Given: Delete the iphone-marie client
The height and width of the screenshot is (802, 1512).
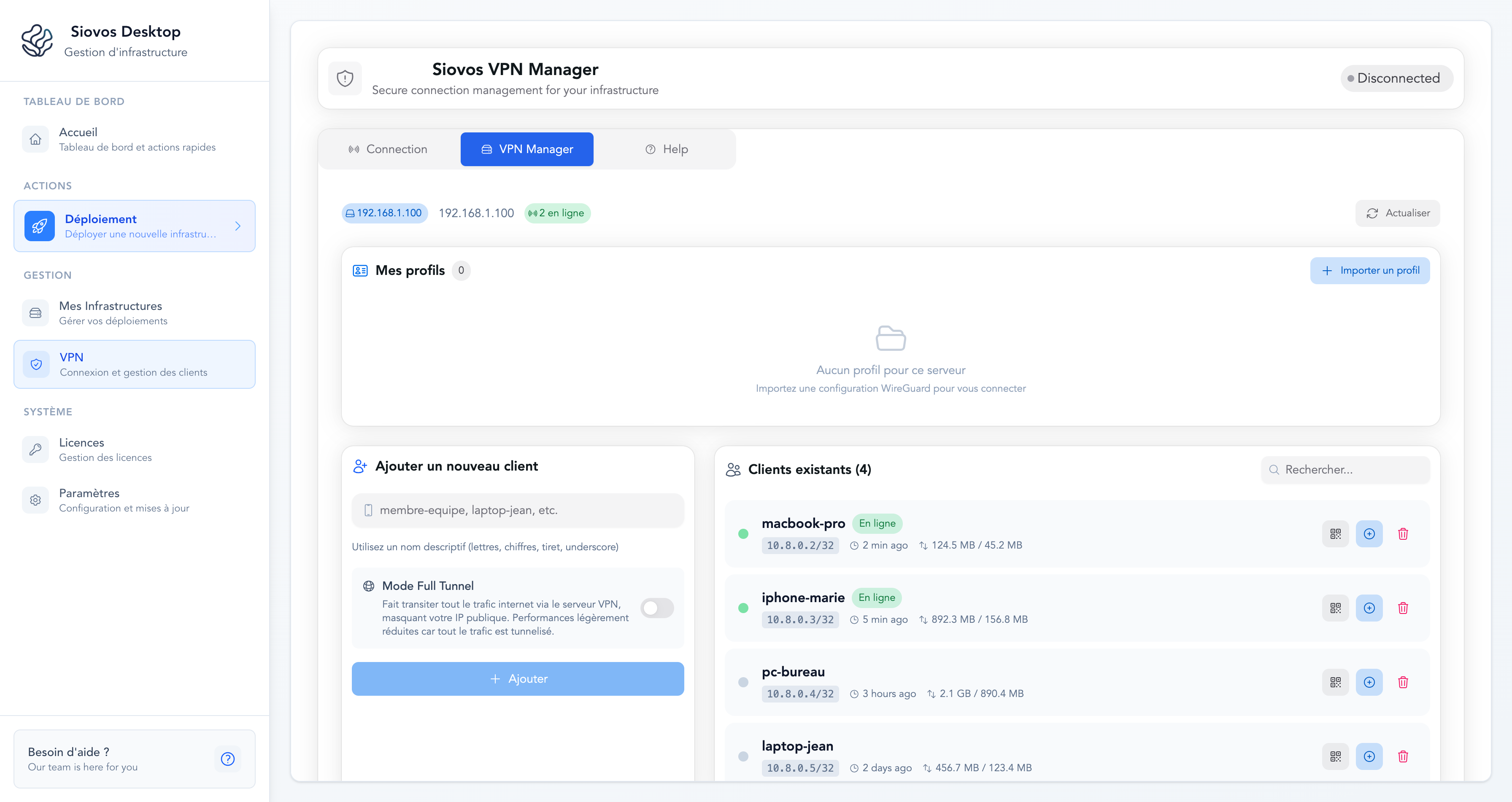Looking at the screenshot, I should click(x=1403, y=608).
